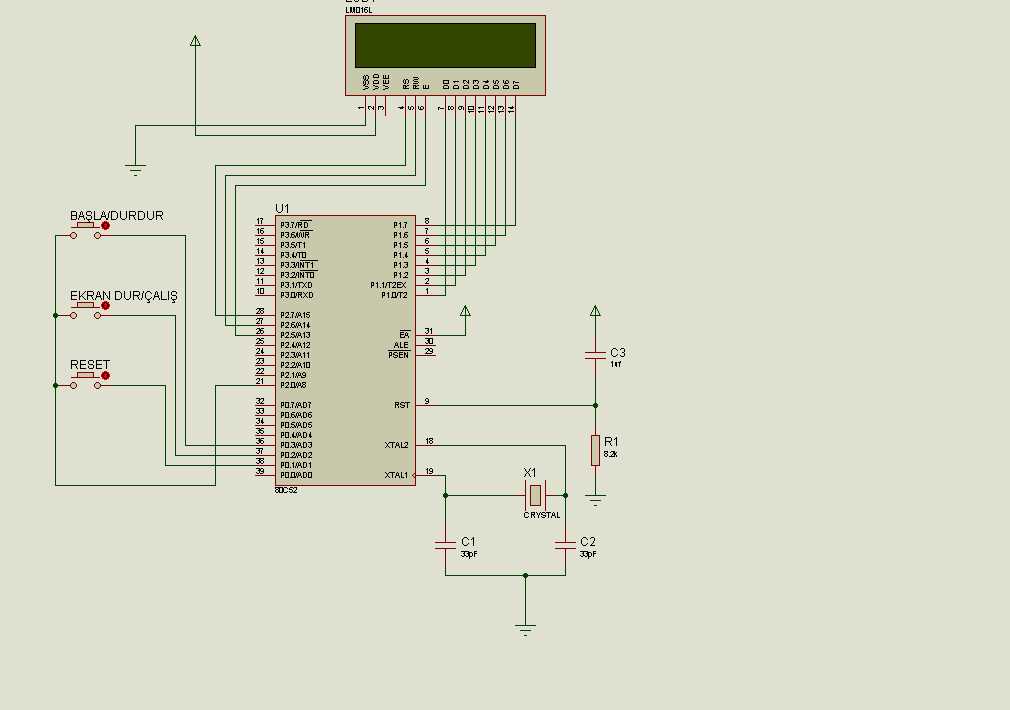Click the P3.1/TXD pin label
This screenshot has width=1010, height=710.
(x=296, y=285)
